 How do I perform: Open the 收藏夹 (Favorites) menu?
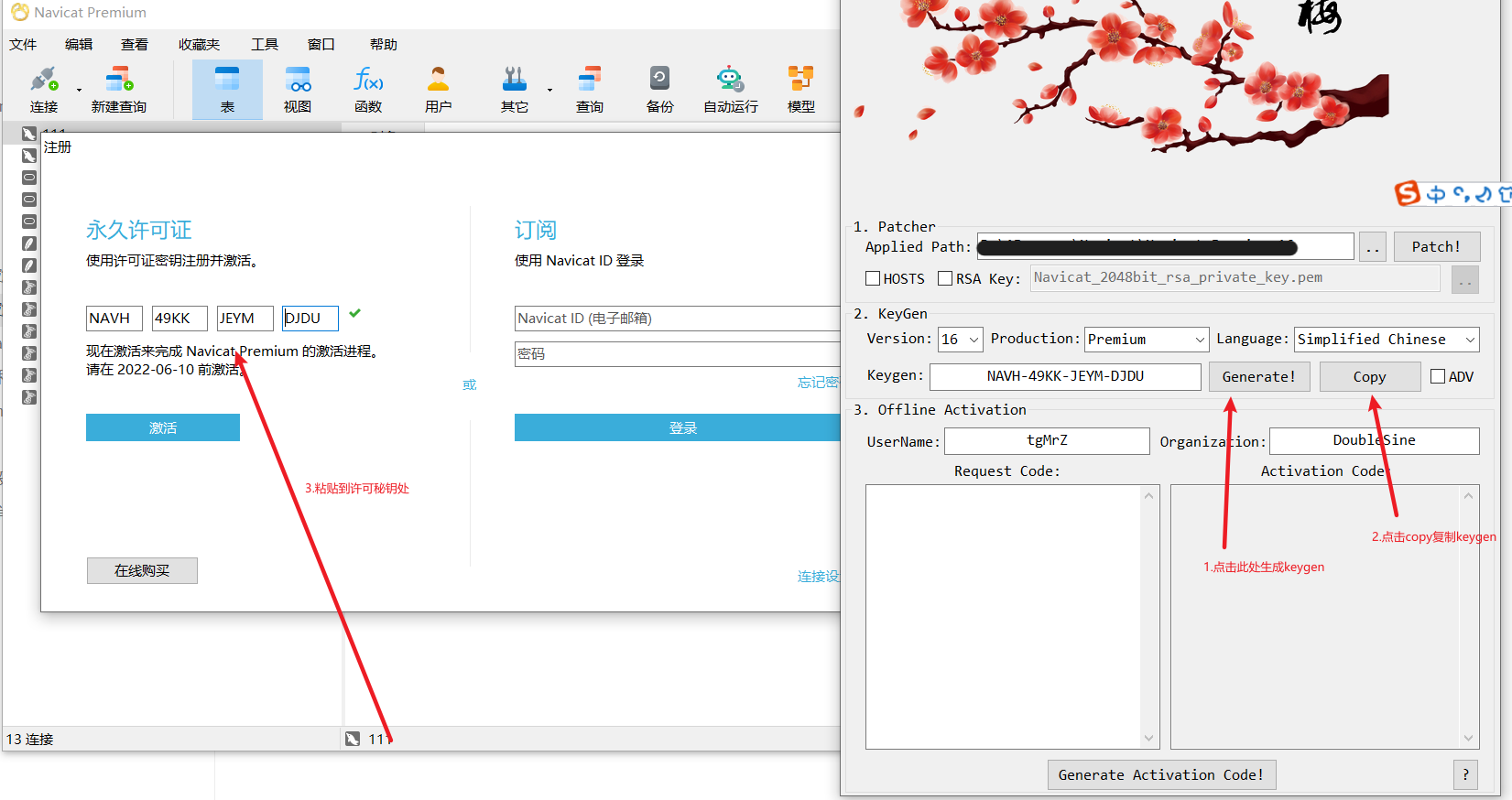199,44
